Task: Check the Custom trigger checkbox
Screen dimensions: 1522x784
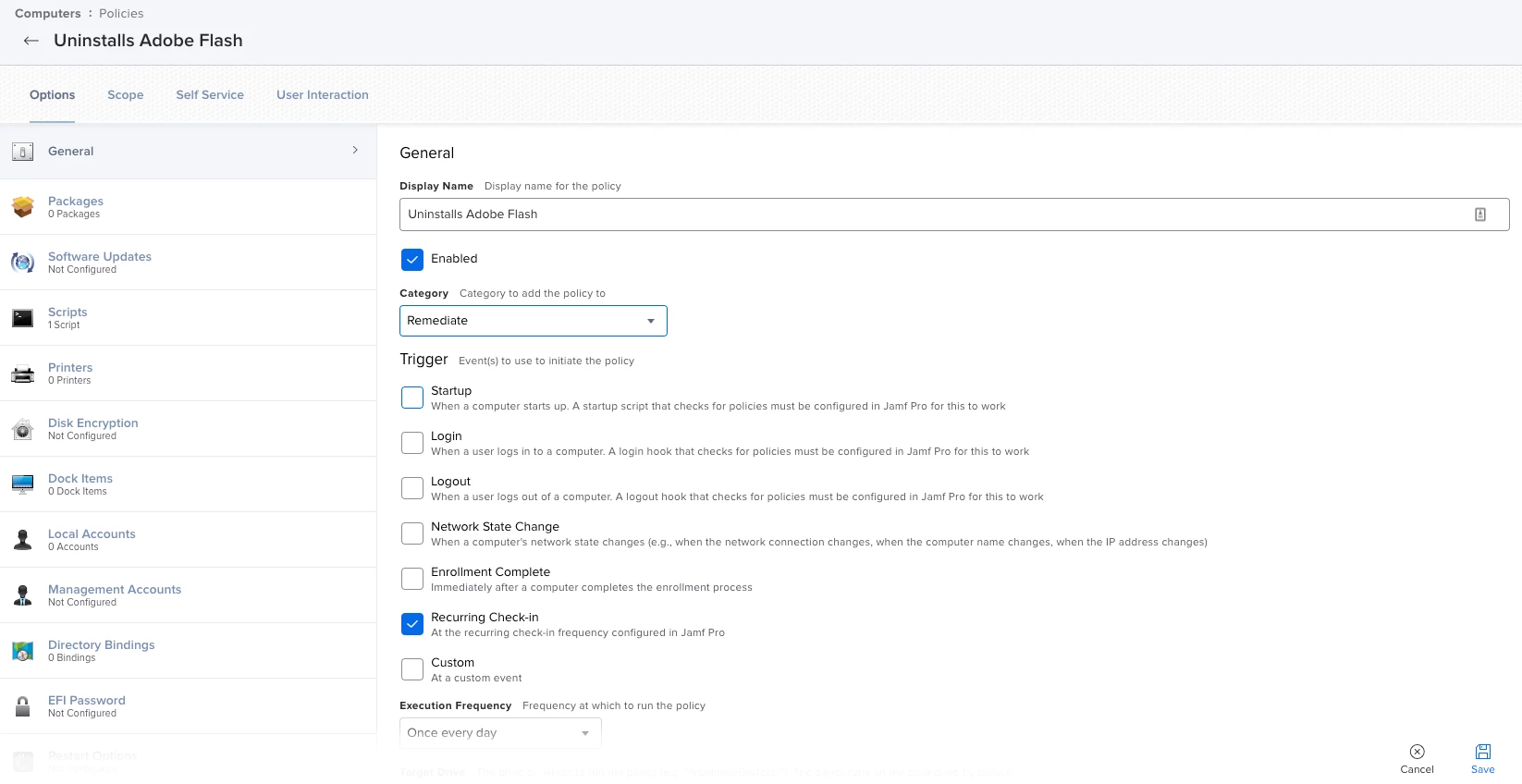Action: (412, 669)
